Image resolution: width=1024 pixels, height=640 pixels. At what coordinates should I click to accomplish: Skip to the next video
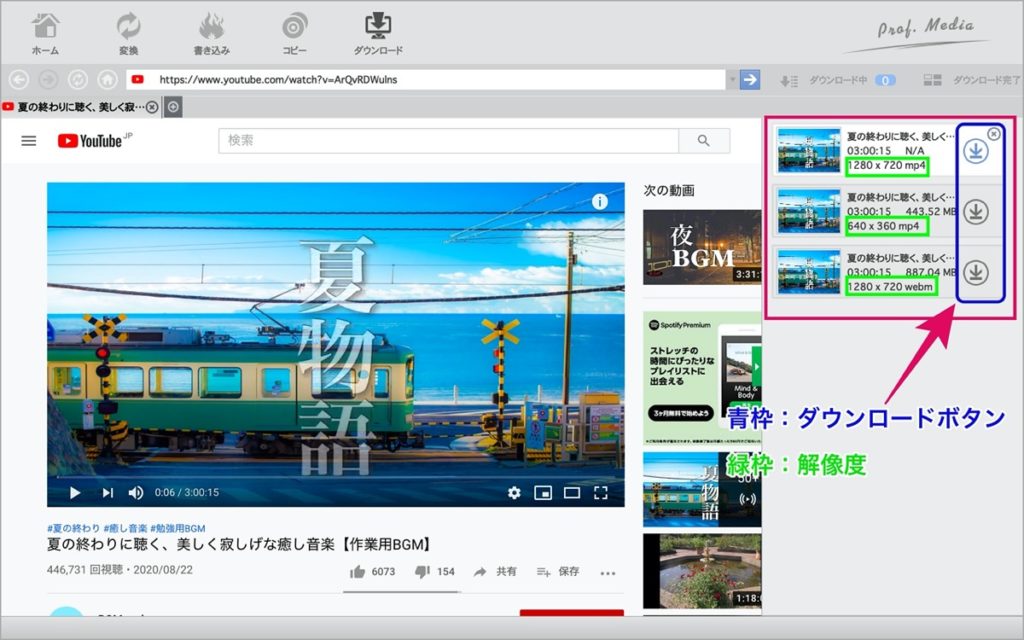point(108,492)
